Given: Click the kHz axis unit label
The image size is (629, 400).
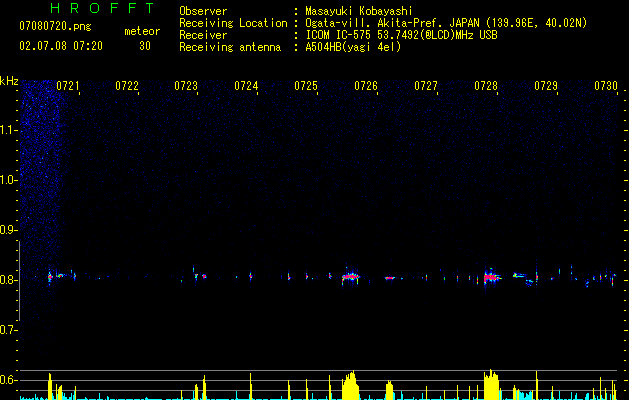Looking at the screenshot, I should 9,81.
